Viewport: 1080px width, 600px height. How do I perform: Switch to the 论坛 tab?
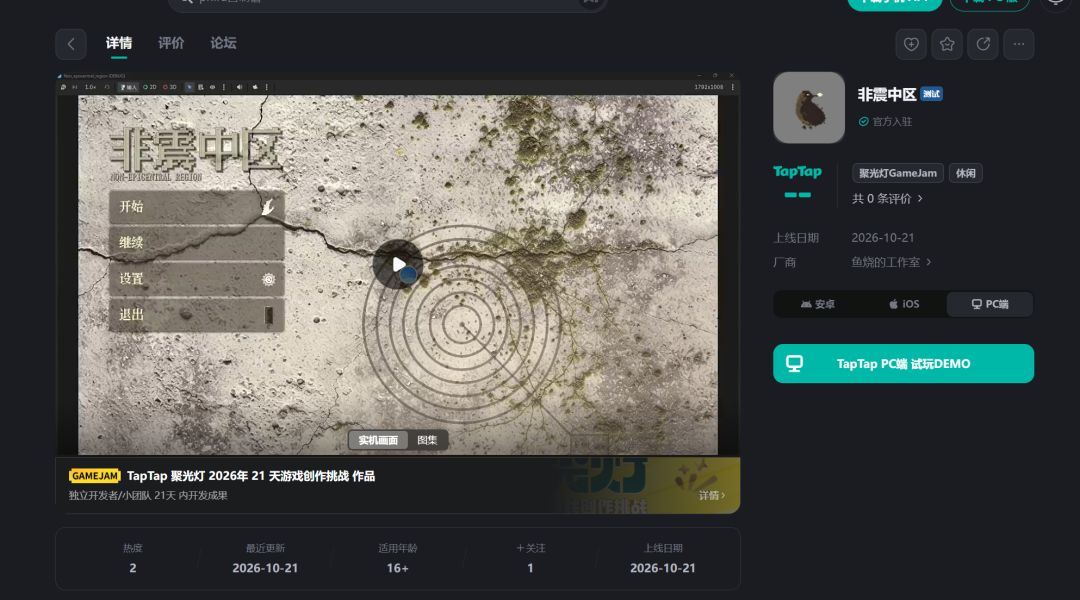pos(223,43)
